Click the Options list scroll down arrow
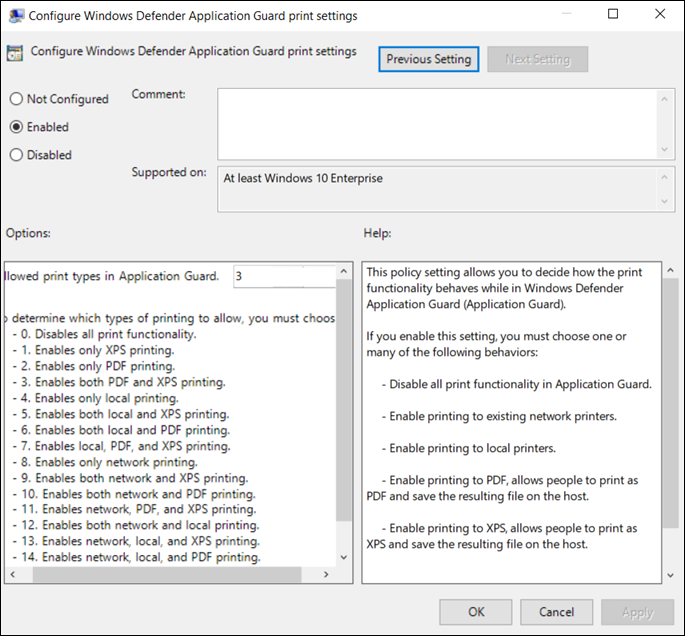This screenshot has height=636, width=685. click(345, 557)
